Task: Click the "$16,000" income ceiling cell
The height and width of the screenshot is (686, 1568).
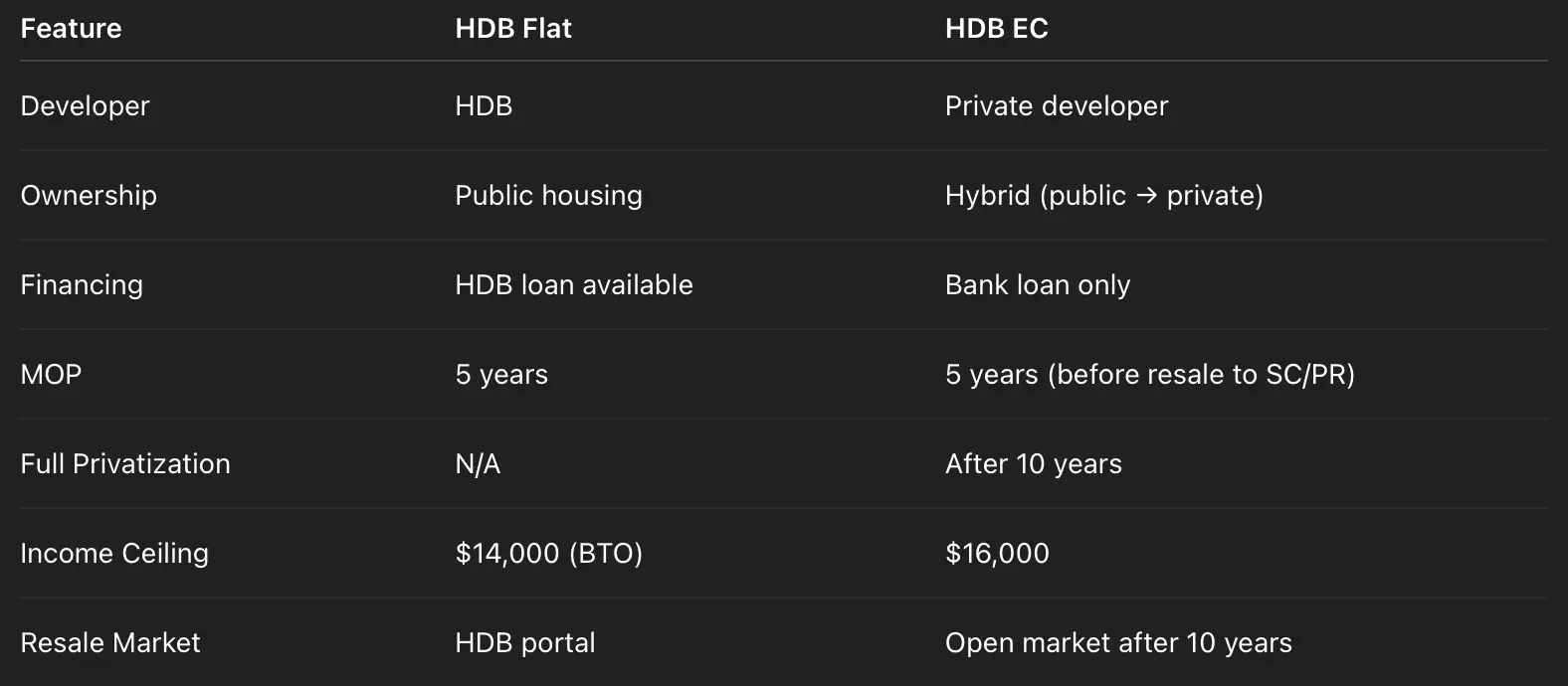Action: pyautogui.click(x=997, y=553)
